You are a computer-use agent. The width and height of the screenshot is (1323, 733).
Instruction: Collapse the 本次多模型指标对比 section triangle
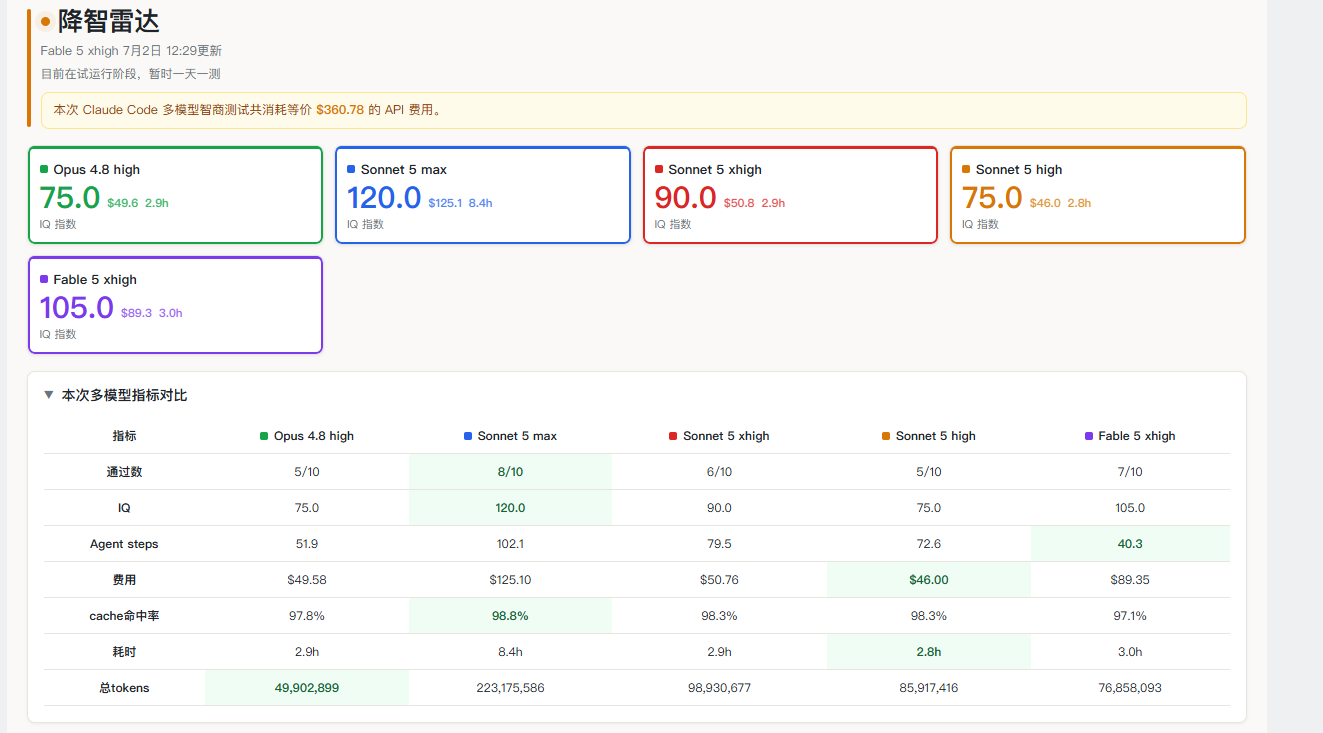pos(48,395)
